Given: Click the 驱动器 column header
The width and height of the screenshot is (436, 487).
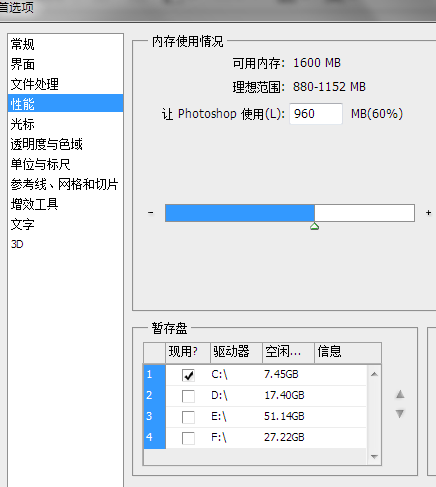Looking at the screenshot, I should coord(236,352).
